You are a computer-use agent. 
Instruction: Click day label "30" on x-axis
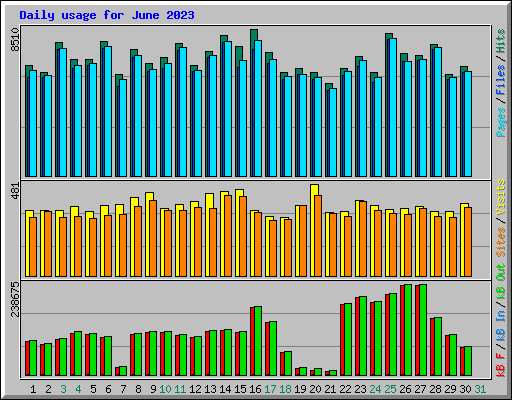(x=465, y=389)
